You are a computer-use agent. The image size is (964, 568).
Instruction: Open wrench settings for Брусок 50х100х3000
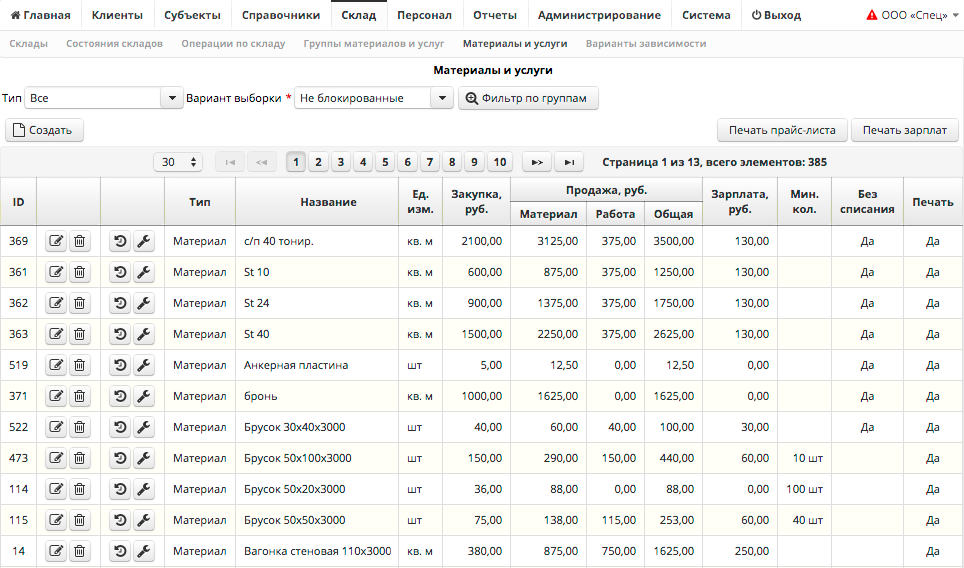click(144, 458)
